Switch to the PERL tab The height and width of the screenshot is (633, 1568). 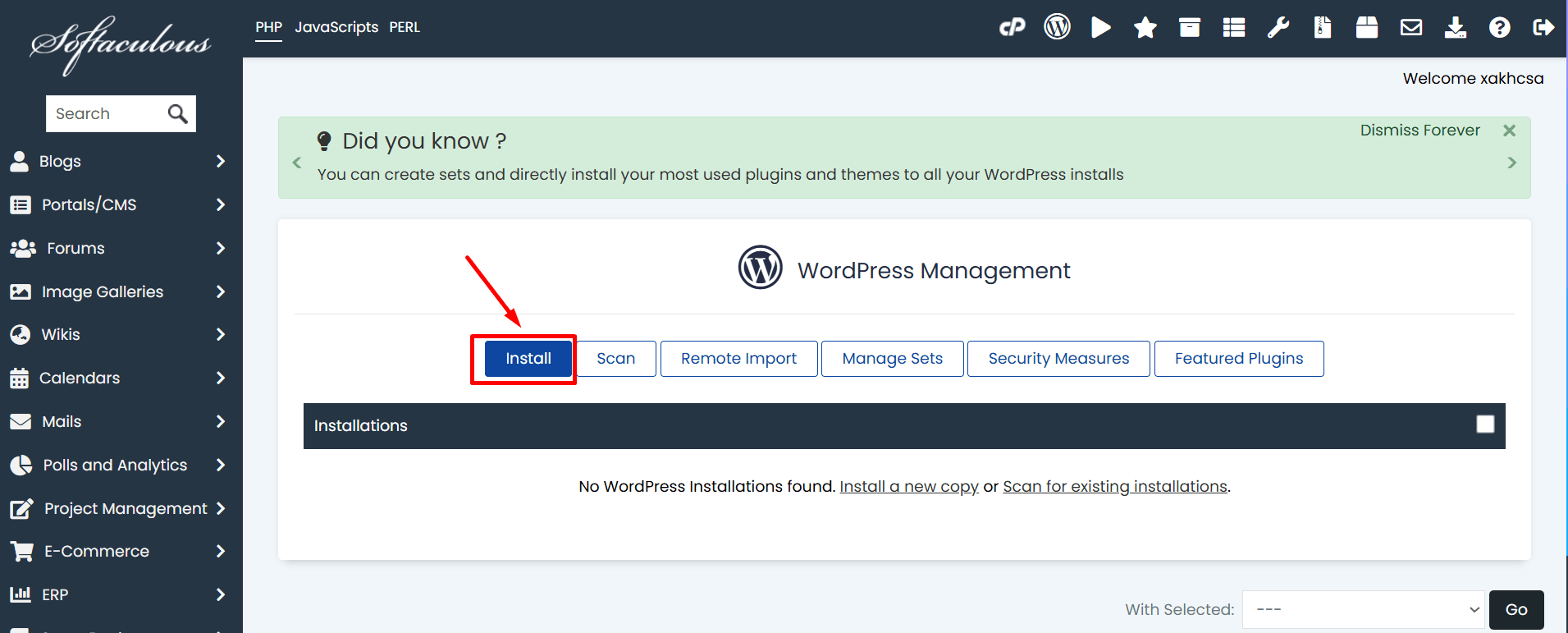pyautogui.click(x=405, y=27)
